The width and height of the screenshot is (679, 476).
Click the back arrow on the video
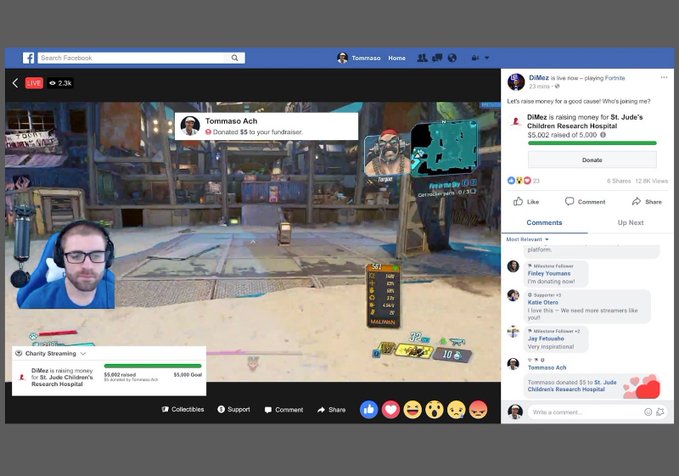pos(16,83)
